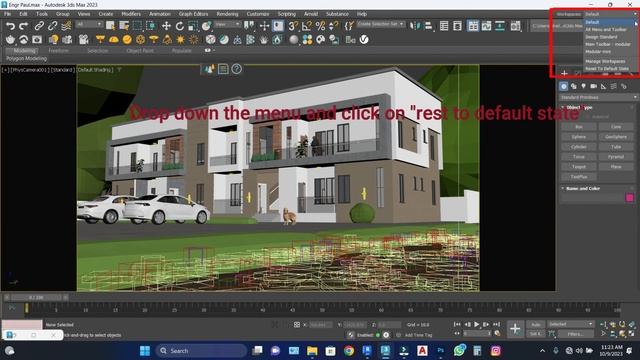
Task: Open the File menu
Action: click(7, 14)
